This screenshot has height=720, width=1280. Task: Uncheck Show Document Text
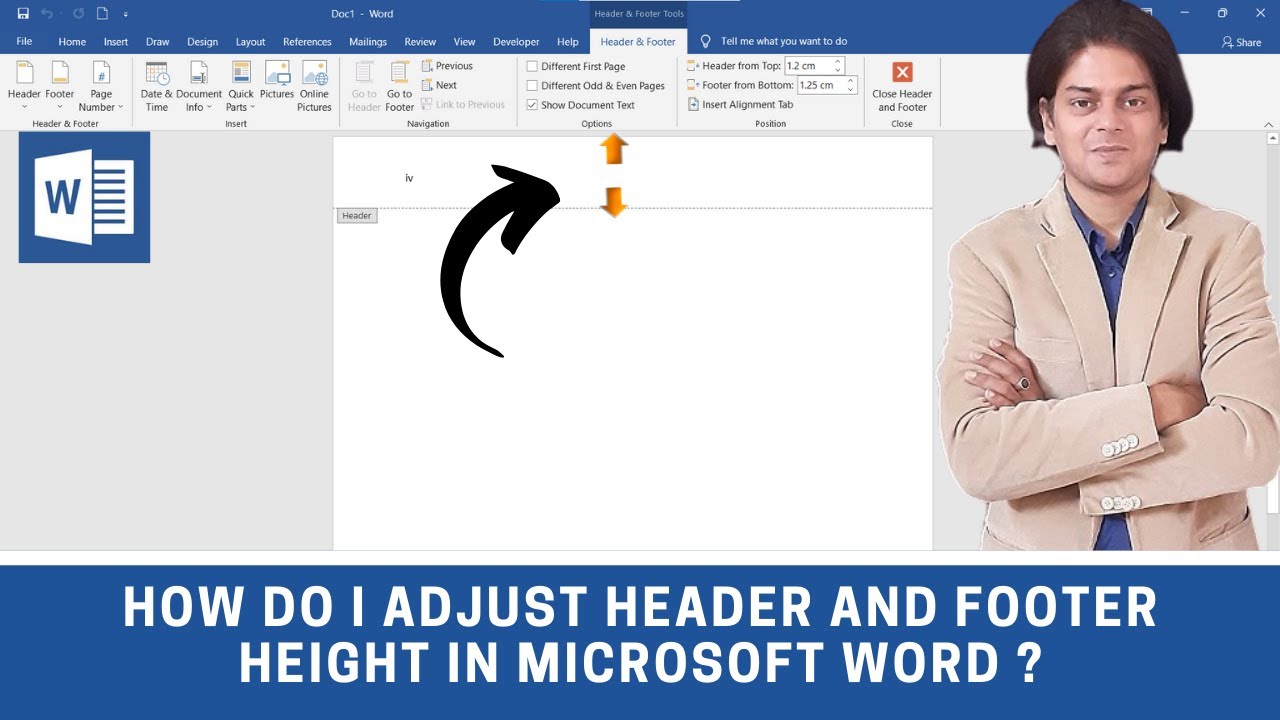coord(581,105)
